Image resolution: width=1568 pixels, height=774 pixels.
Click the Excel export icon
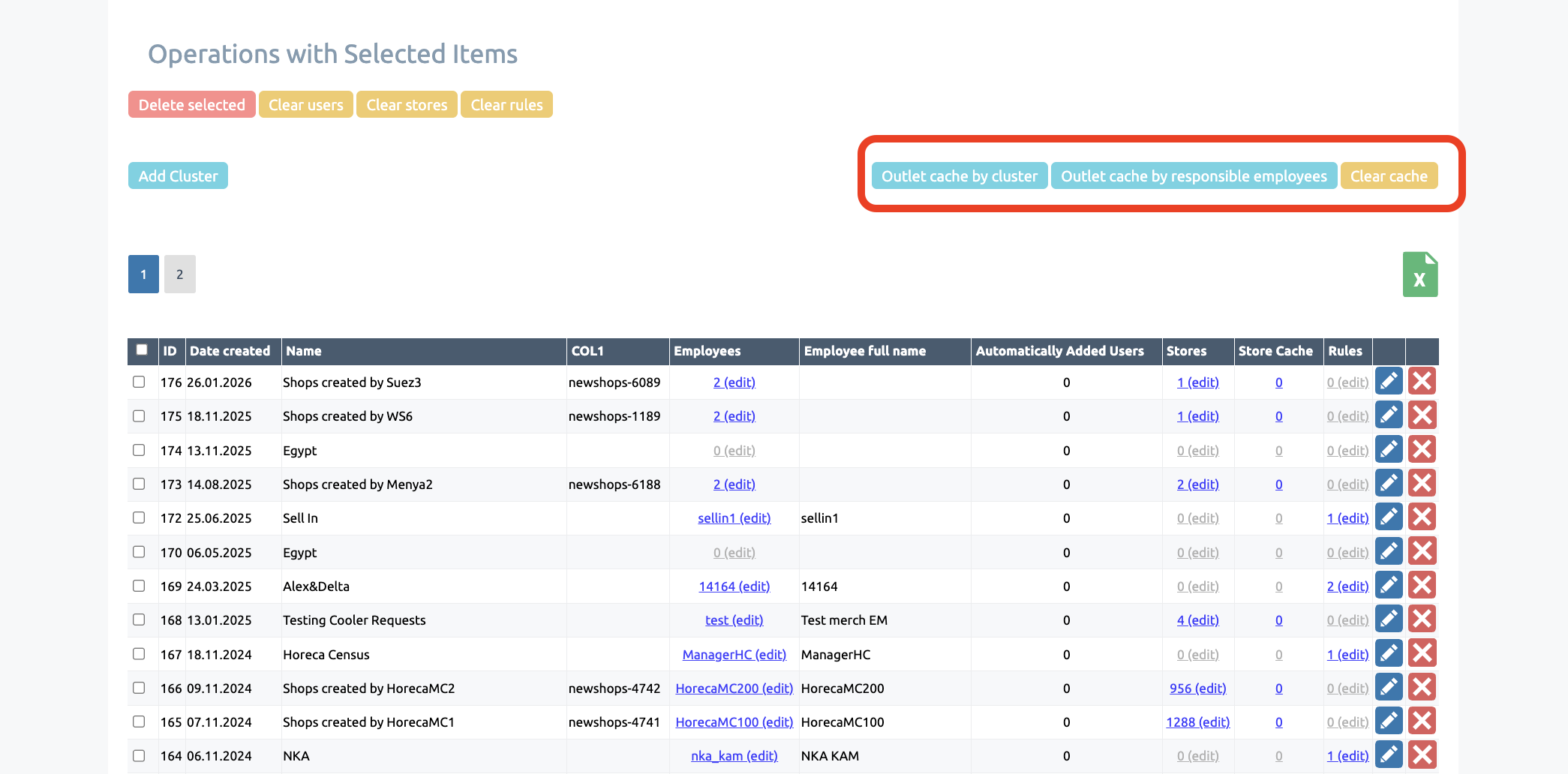(x=1419, y=274)
